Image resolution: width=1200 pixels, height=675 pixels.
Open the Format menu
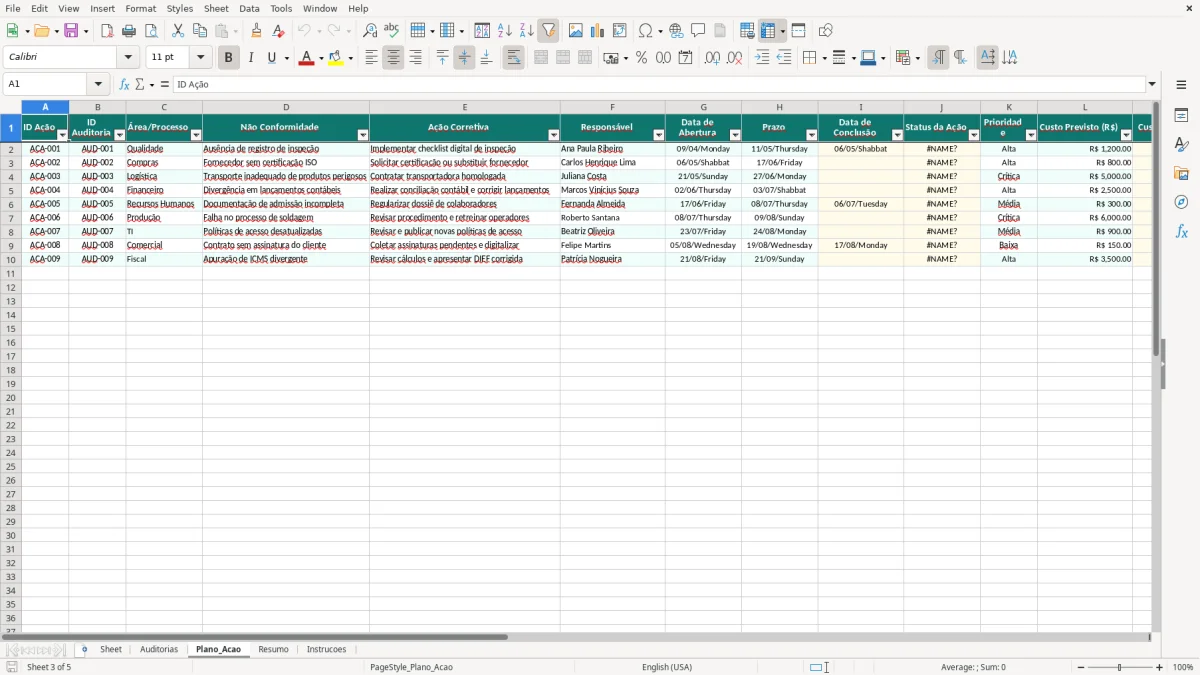point(140,8)
